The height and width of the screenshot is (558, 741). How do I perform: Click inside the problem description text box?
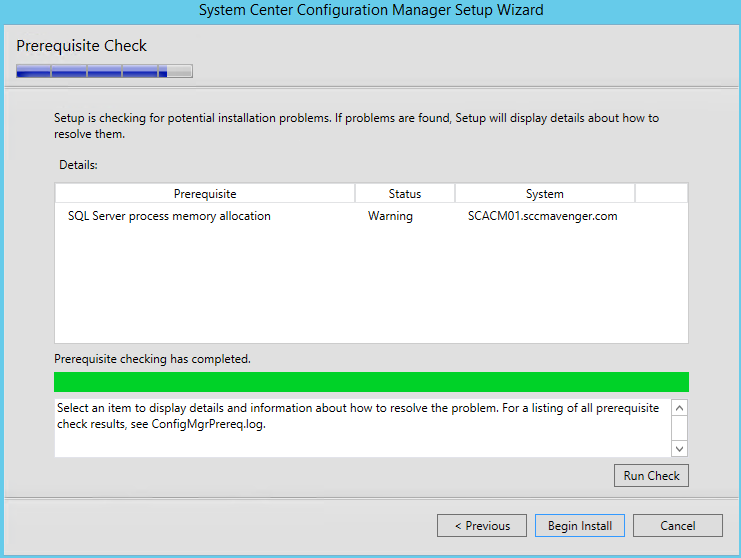[362, 428]
